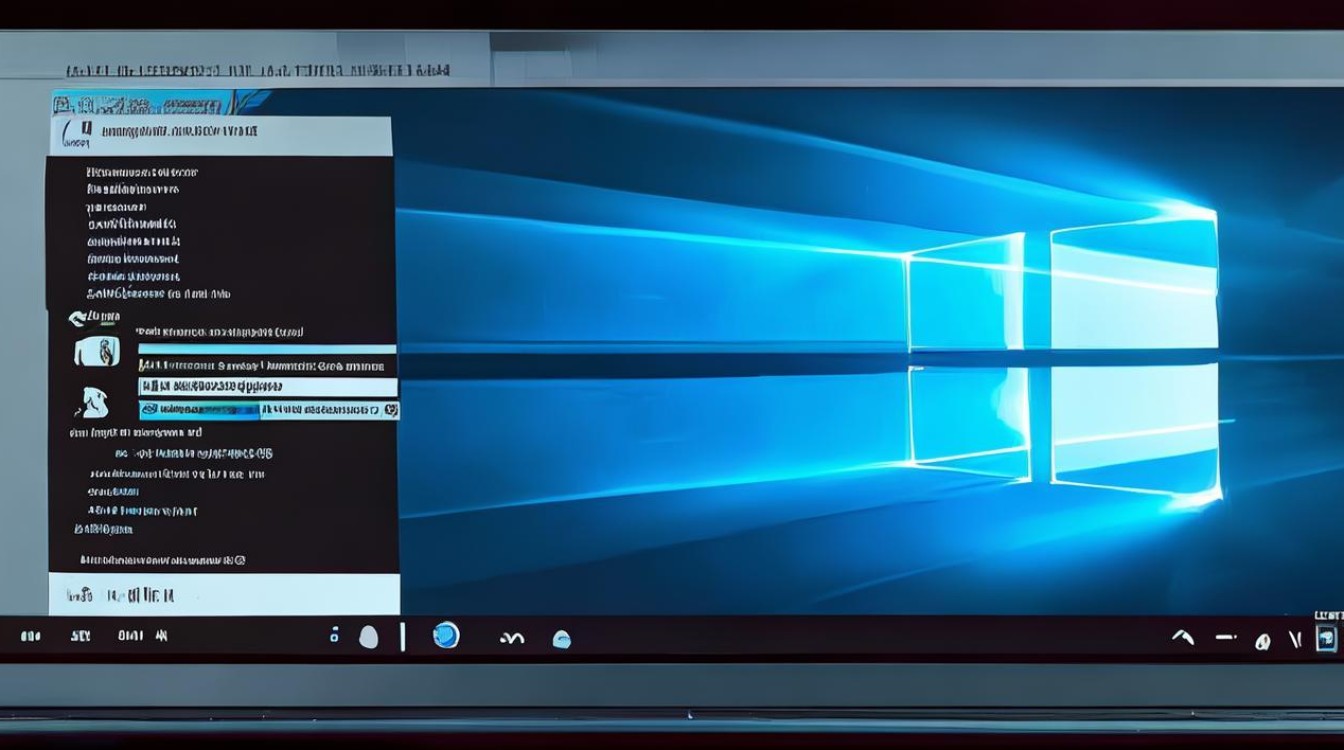Click the blue progress bar row in the menu panel
1344x750 pixels.
tap(269, 410)
